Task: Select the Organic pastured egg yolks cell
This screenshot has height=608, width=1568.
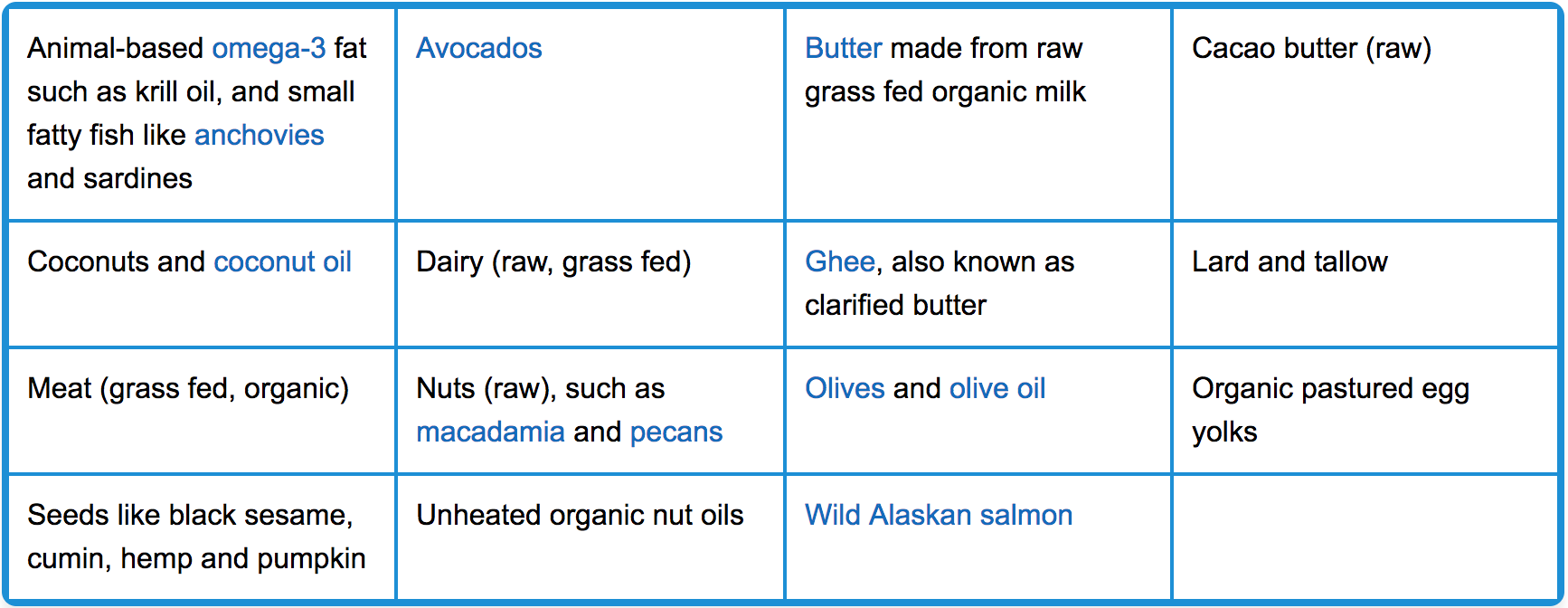Action: coord(1365,411)
